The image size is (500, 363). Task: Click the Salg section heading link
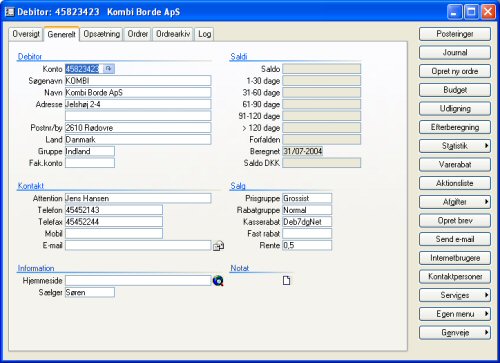click(238, 186)
